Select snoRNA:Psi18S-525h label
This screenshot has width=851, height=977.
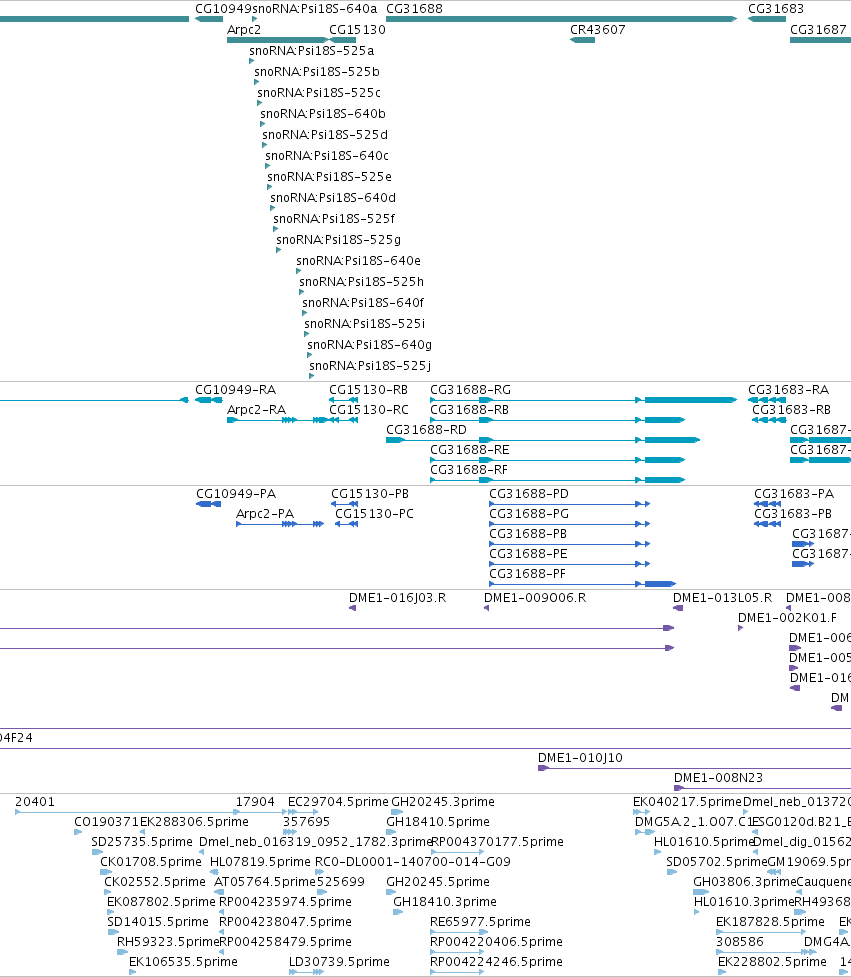click(x=361, y=282)
